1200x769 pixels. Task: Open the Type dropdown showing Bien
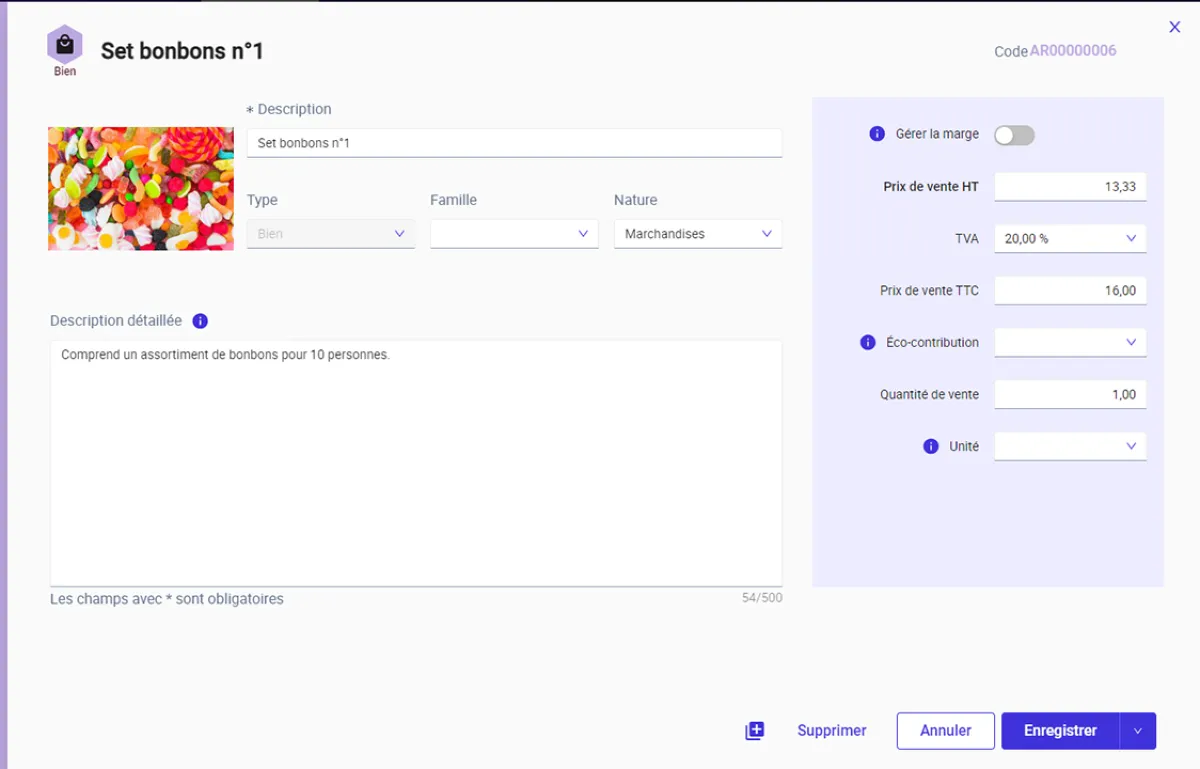pyautogui.click(x=331, y=234)
